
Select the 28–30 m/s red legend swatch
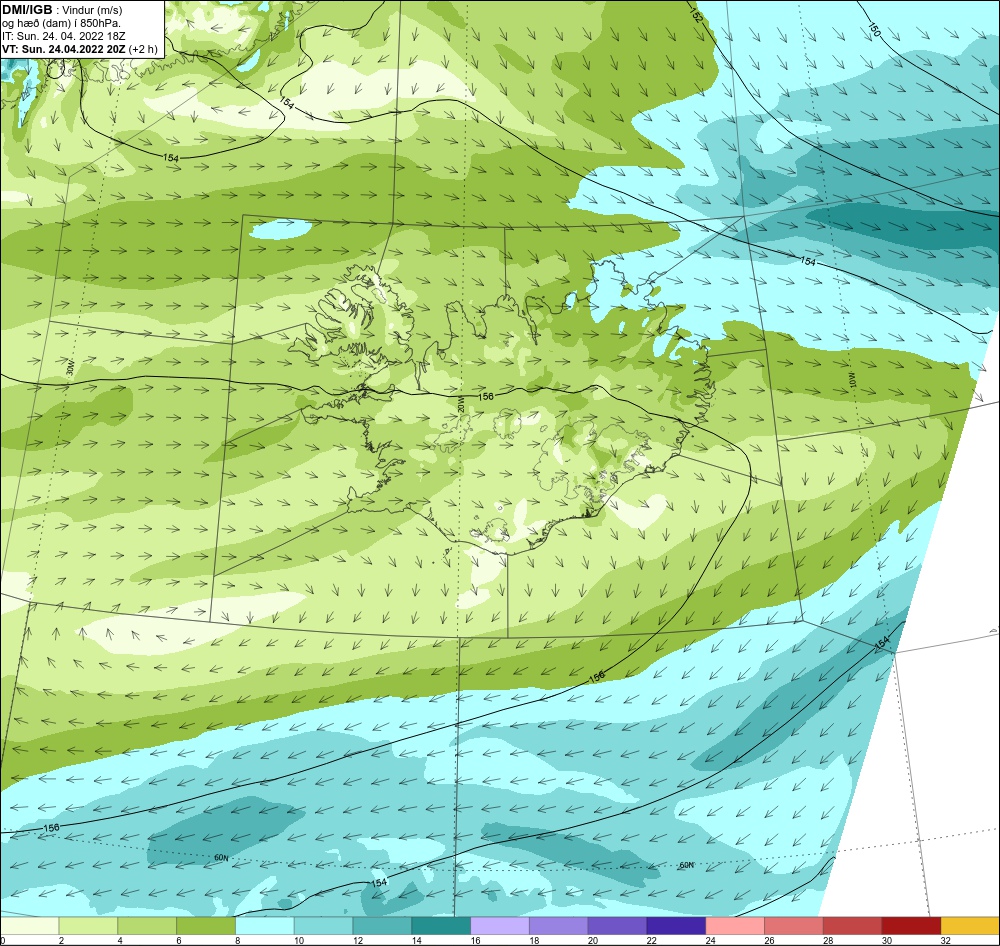pos(853,926)
